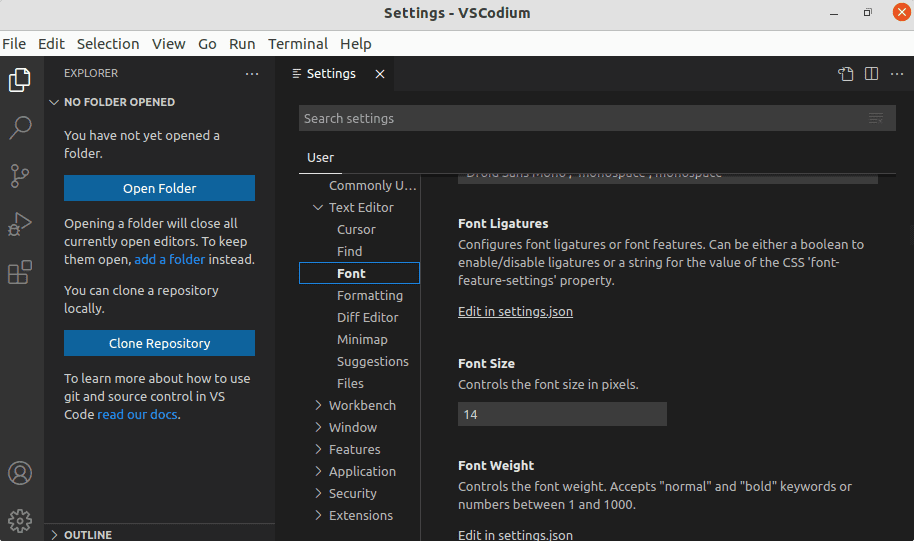Image resolution: width=914 pixels, height=541 pixels.
Task: Select Suggestions settings category
Action: 359,361
